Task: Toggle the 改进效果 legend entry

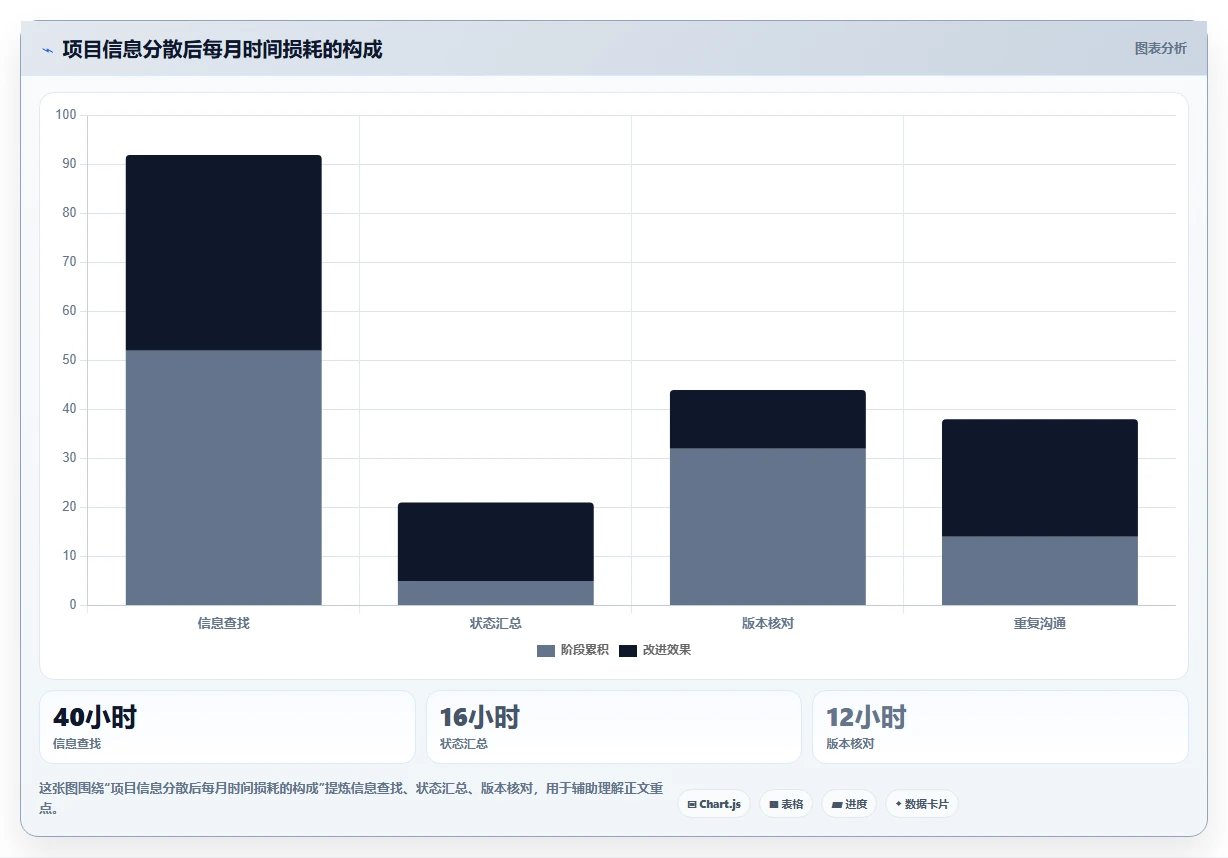Action: point(655,650)
